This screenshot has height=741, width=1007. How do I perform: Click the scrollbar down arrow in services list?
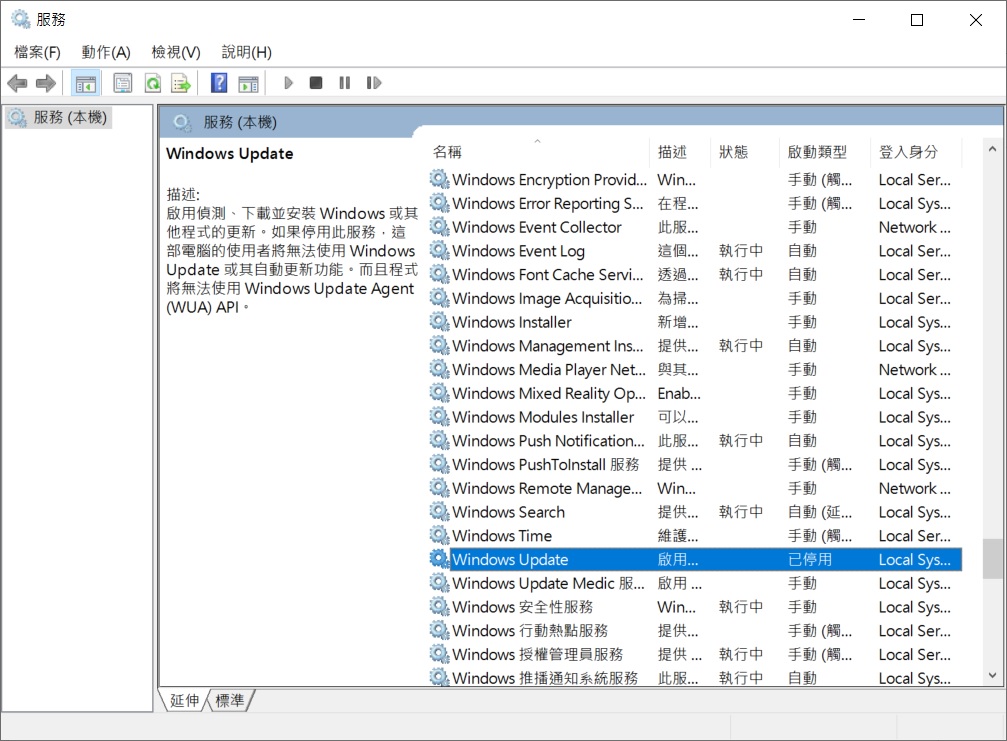coord(992,676)
